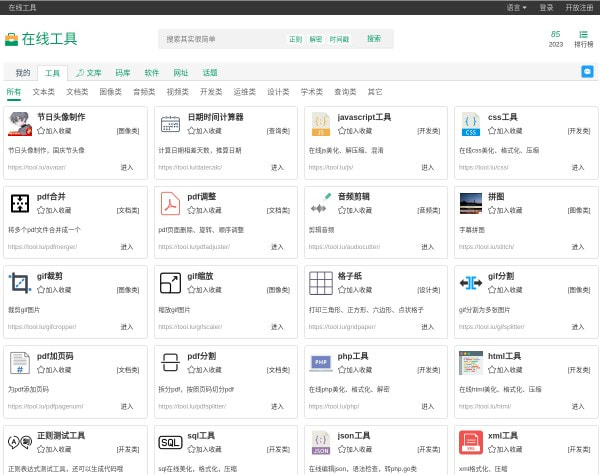Click 进入 link on the 拼图 card
The width and height of the screenshot is (600, 475).
(x=577, y=246)
